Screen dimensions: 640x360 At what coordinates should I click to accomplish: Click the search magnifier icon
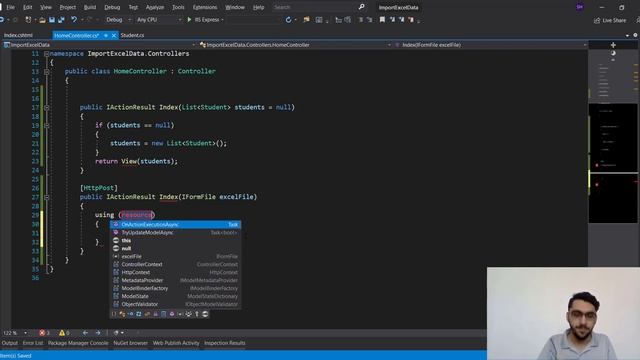coord(361,7)
